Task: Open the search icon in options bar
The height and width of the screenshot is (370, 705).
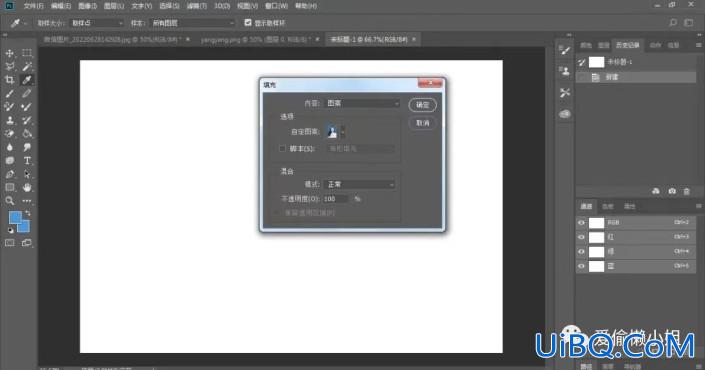Action: (x=673, y=22)
